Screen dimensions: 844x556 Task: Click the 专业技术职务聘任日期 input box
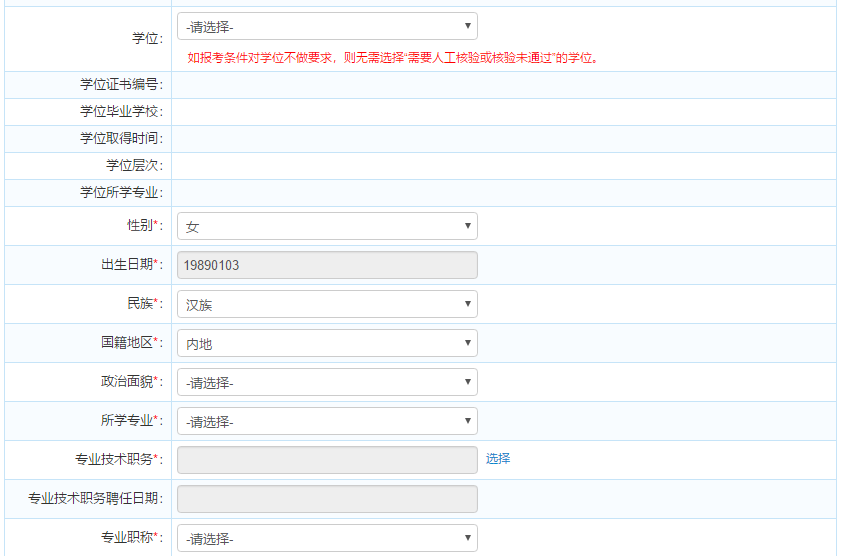click(327, 499)
